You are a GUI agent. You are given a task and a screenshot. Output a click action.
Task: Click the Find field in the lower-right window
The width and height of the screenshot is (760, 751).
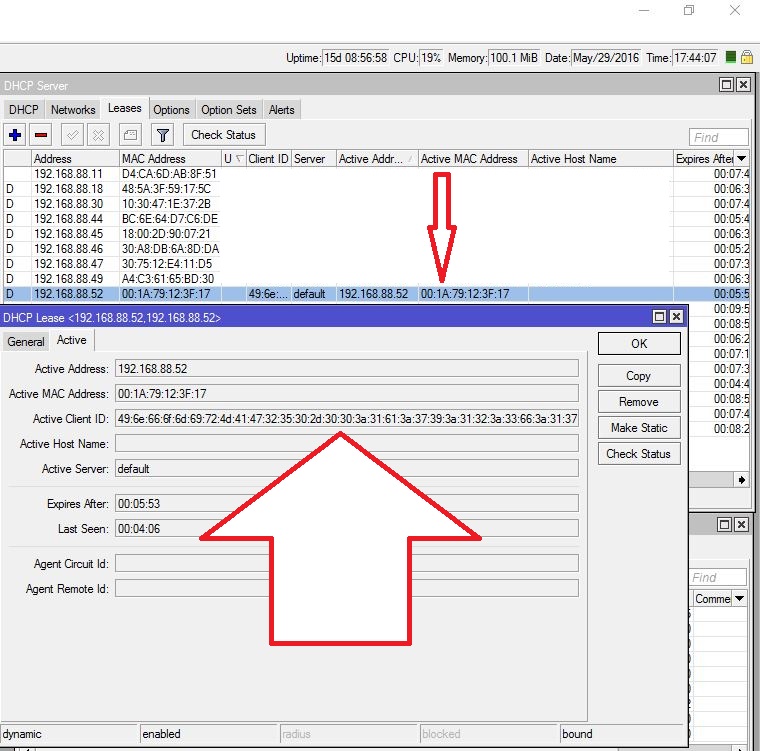click(718, 577)
